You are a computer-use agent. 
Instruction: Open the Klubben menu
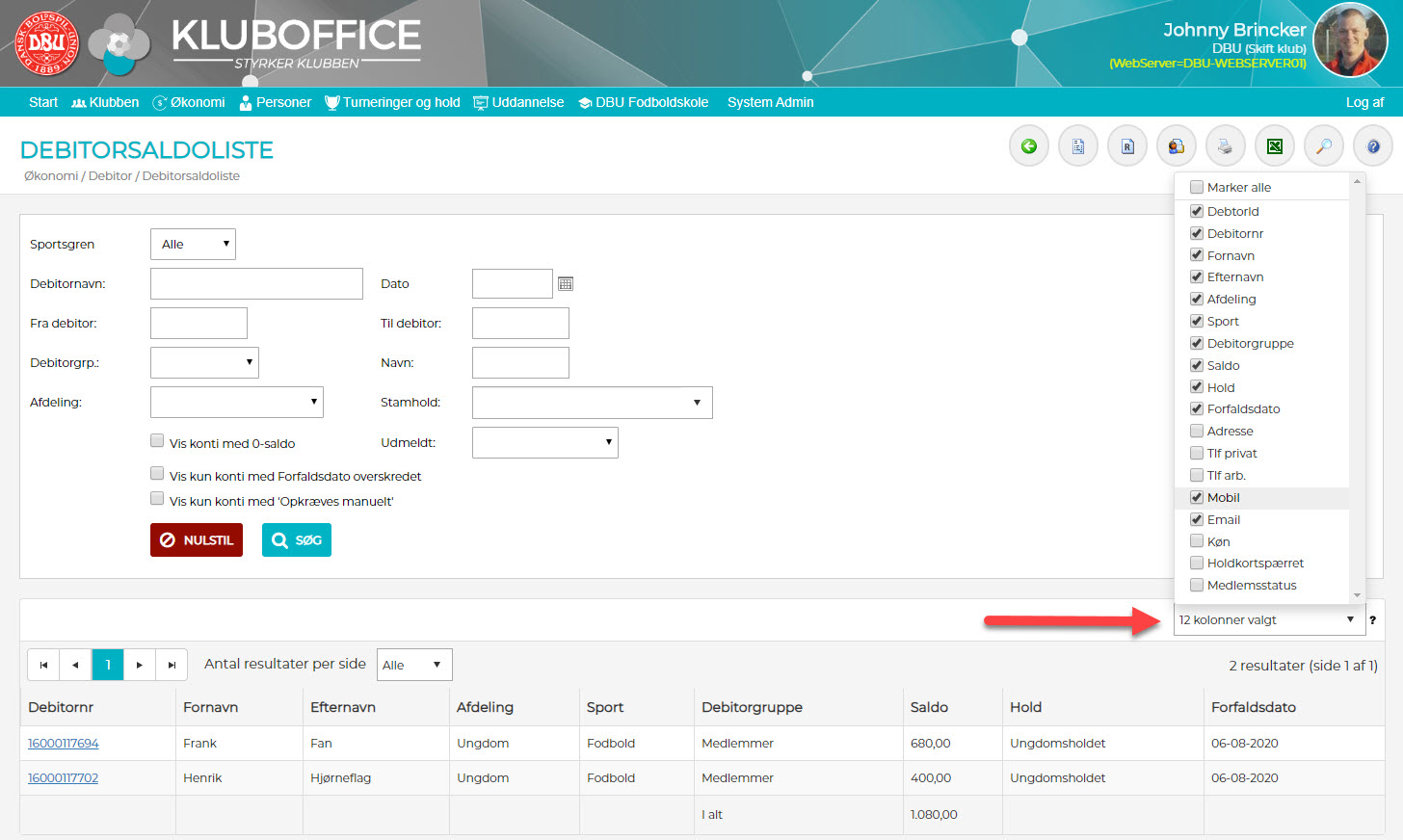[105, 102]
